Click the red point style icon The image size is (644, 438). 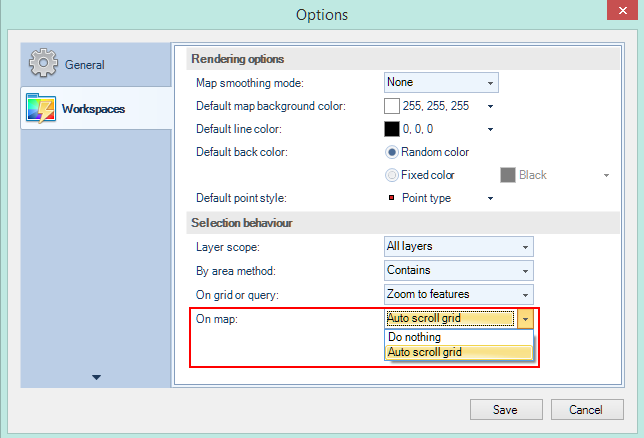[x=391, y=198]
